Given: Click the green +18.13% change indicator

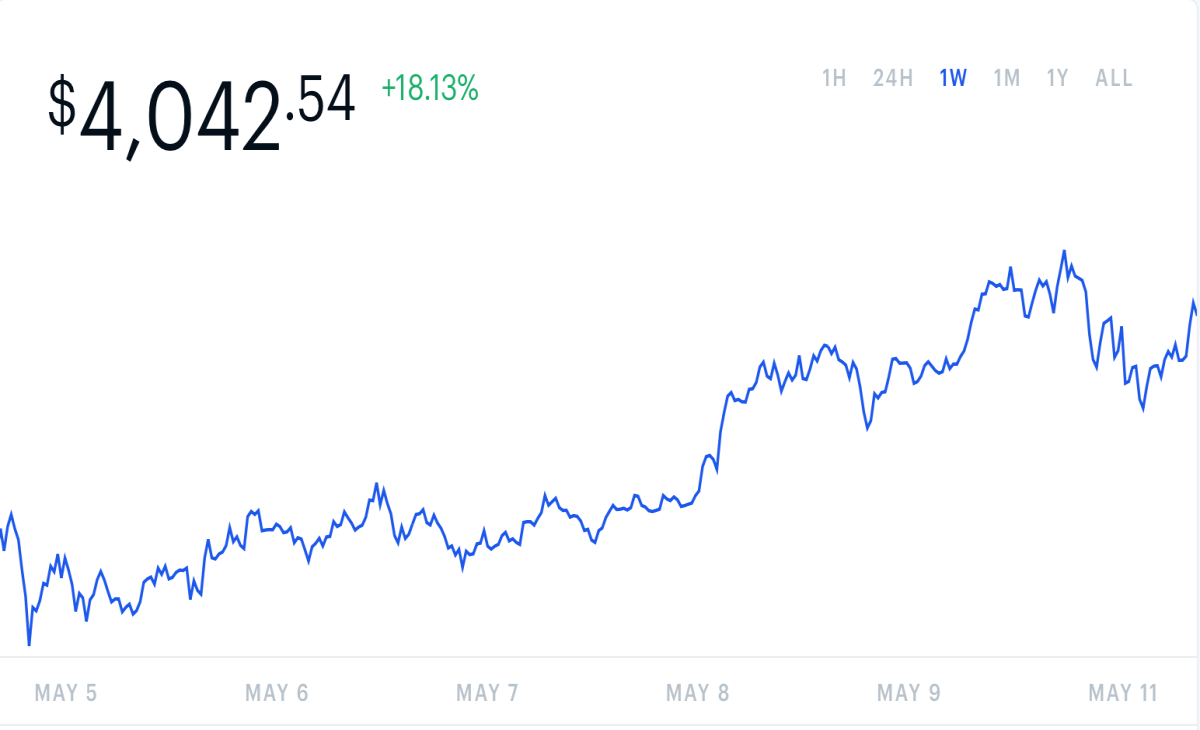Looking at the screenshot, I should click(x=430, y=89).
